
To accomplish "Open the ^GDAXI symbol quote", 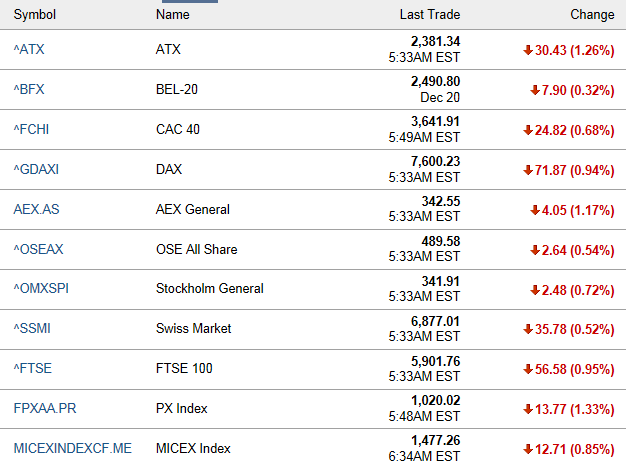I will (x=36, y=169).
